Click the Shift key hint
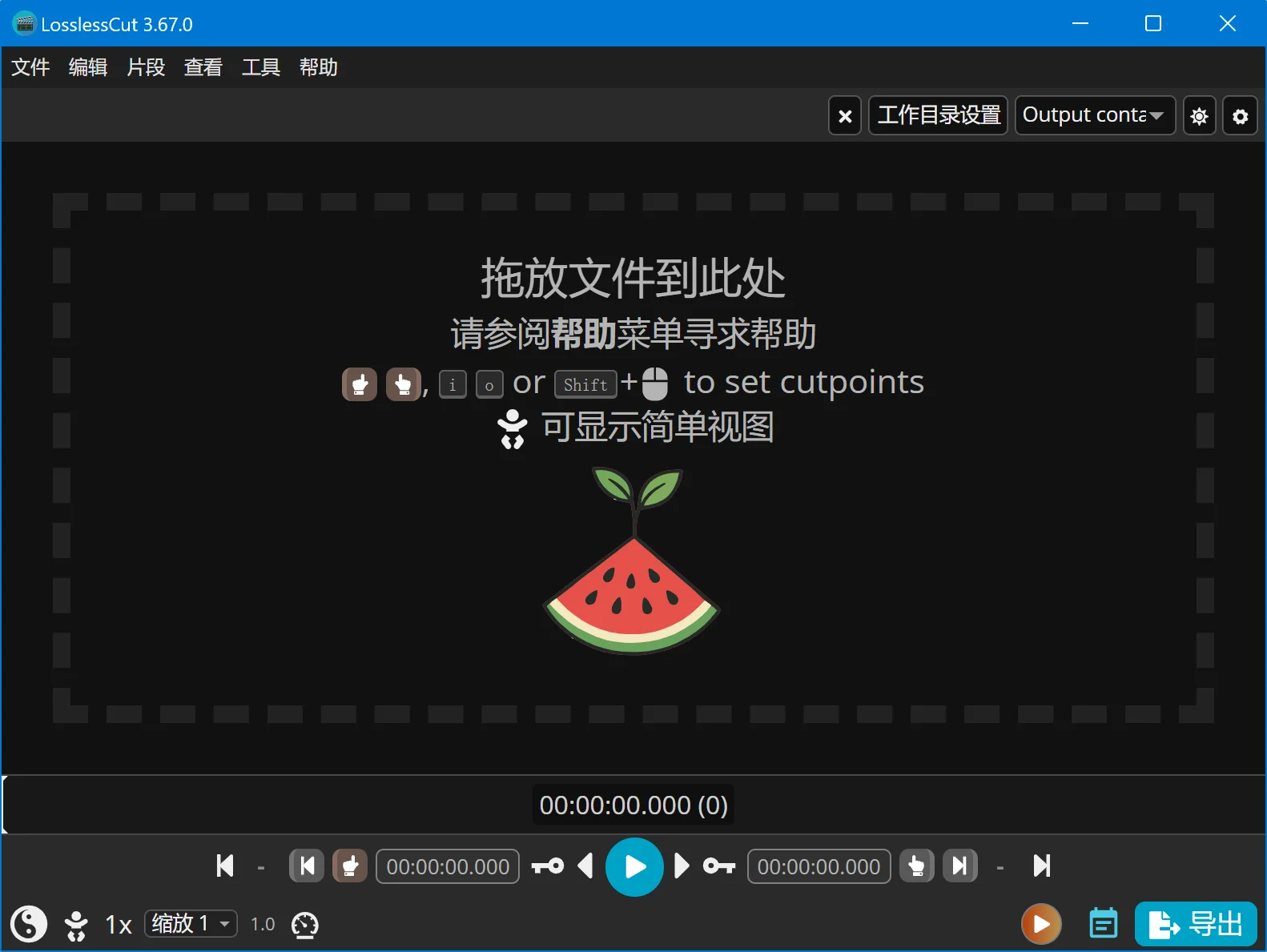Image resolution: width=1267 pixels, height=952 pixels. click(x=585, y=385)
